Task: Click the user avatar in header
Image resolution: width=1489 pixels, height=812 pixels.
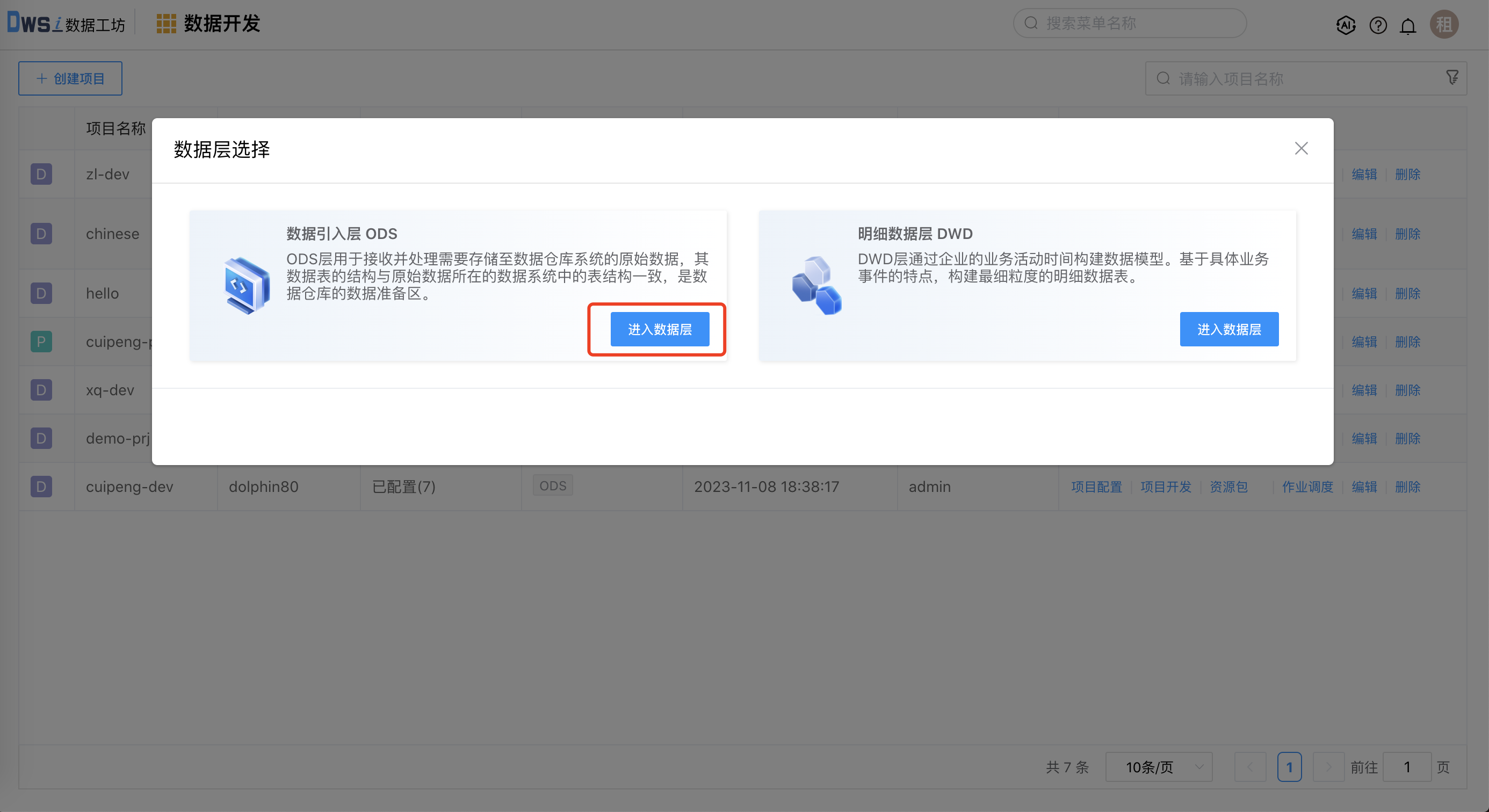Action: [1443, 25]
